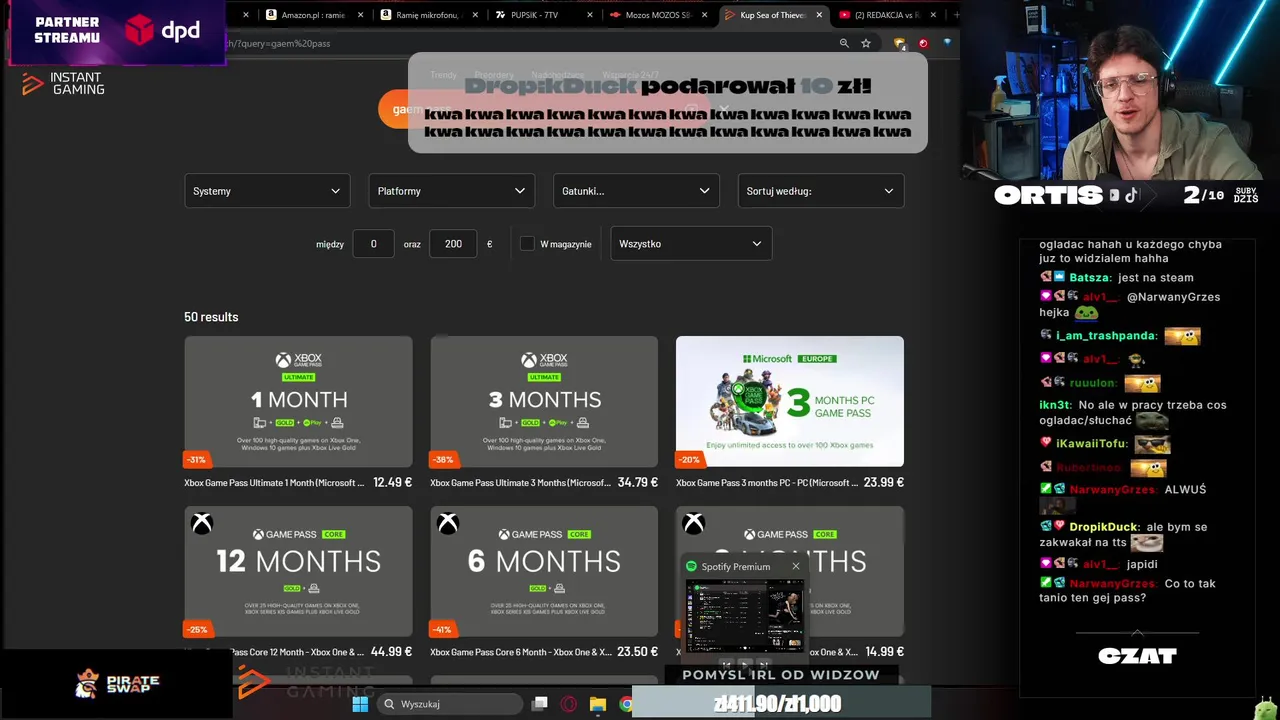
Task: Open Xbox Game Pass Ultimate 3 Months card
Action: point(544,401)
